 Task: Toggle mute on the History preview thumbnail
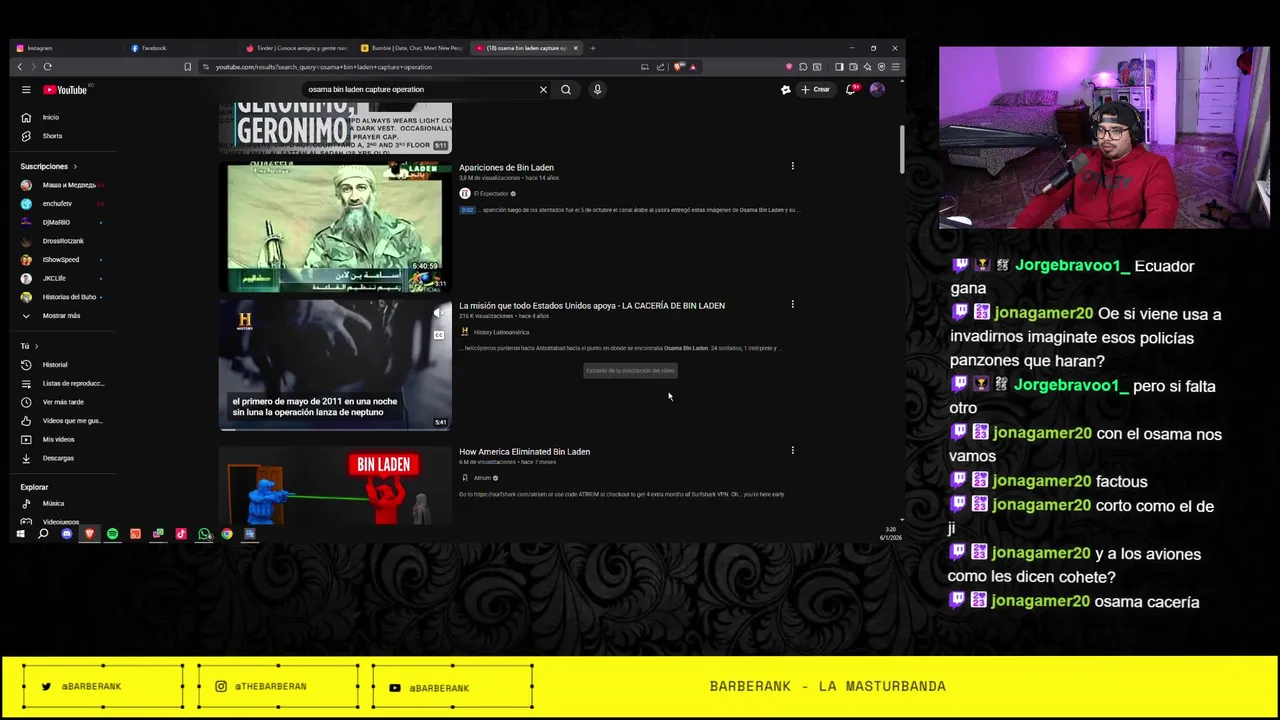coord(438,313)
